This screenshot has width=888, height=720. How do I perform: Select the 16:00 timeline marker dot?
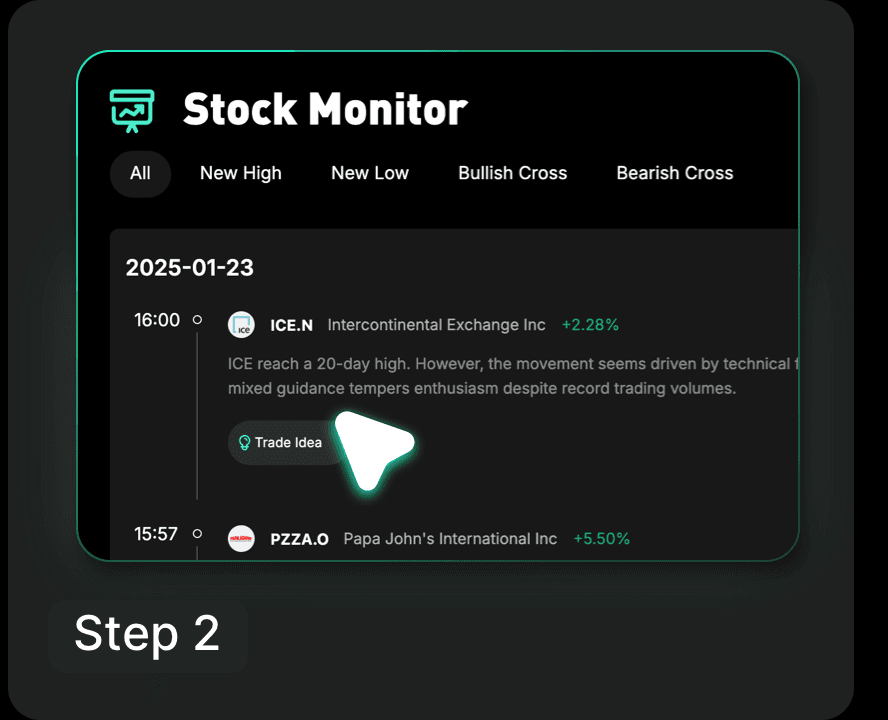(197, 320)
